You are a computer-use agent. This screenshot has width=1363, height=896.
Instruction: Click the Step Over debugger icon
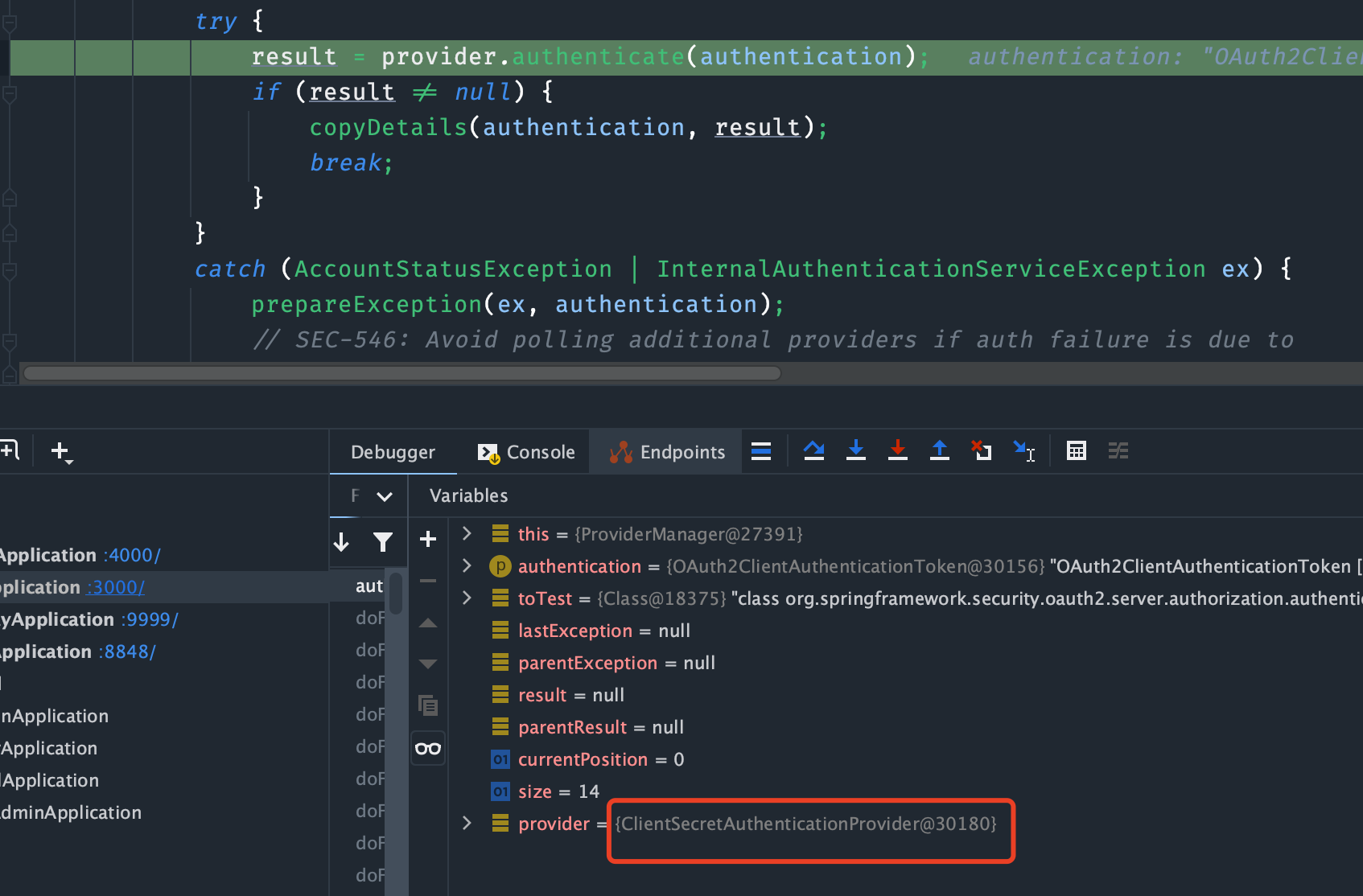point(814,451)
